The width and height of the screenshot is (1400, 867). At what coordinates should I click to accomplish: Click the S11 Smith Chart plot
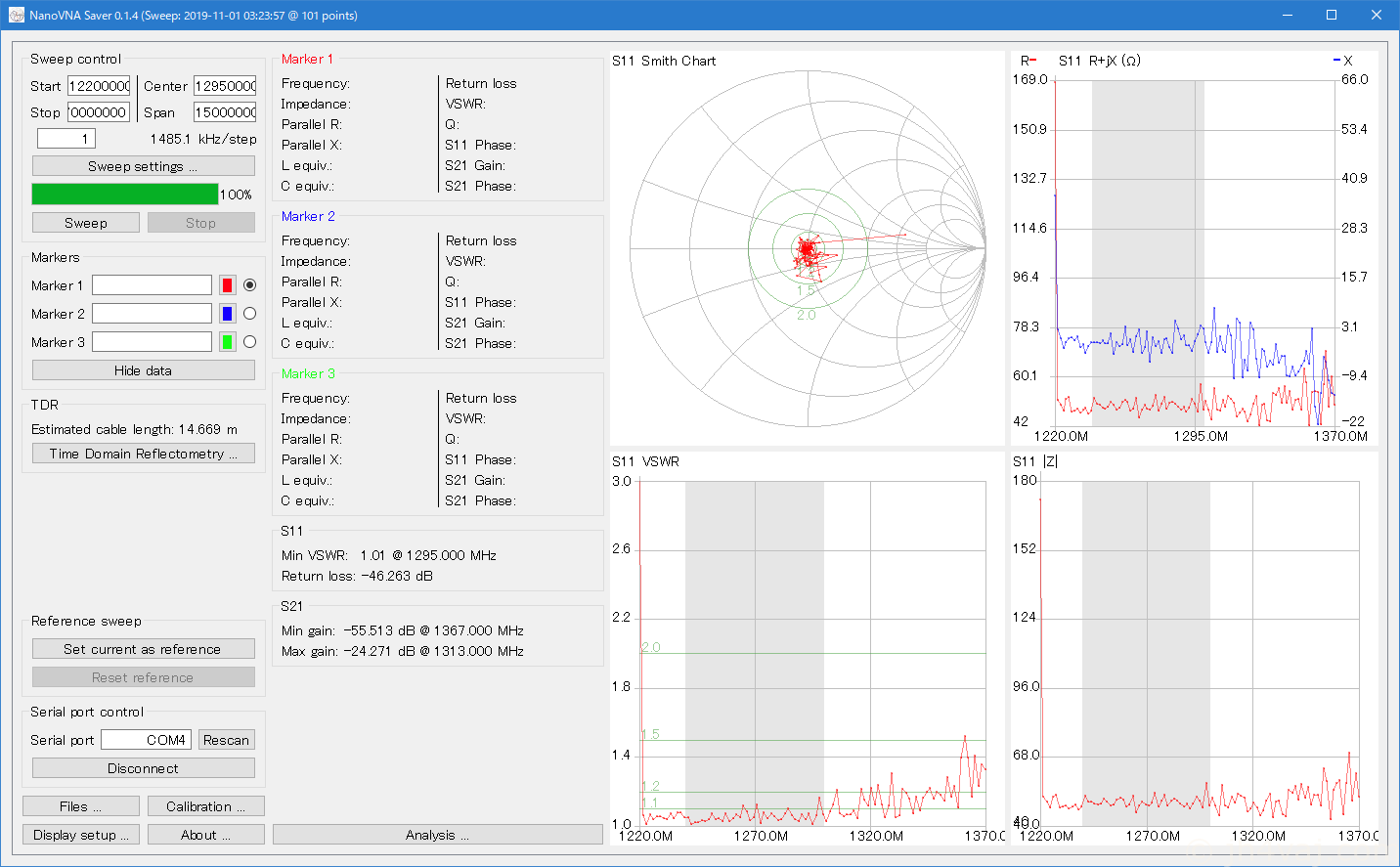click(808, 249)
